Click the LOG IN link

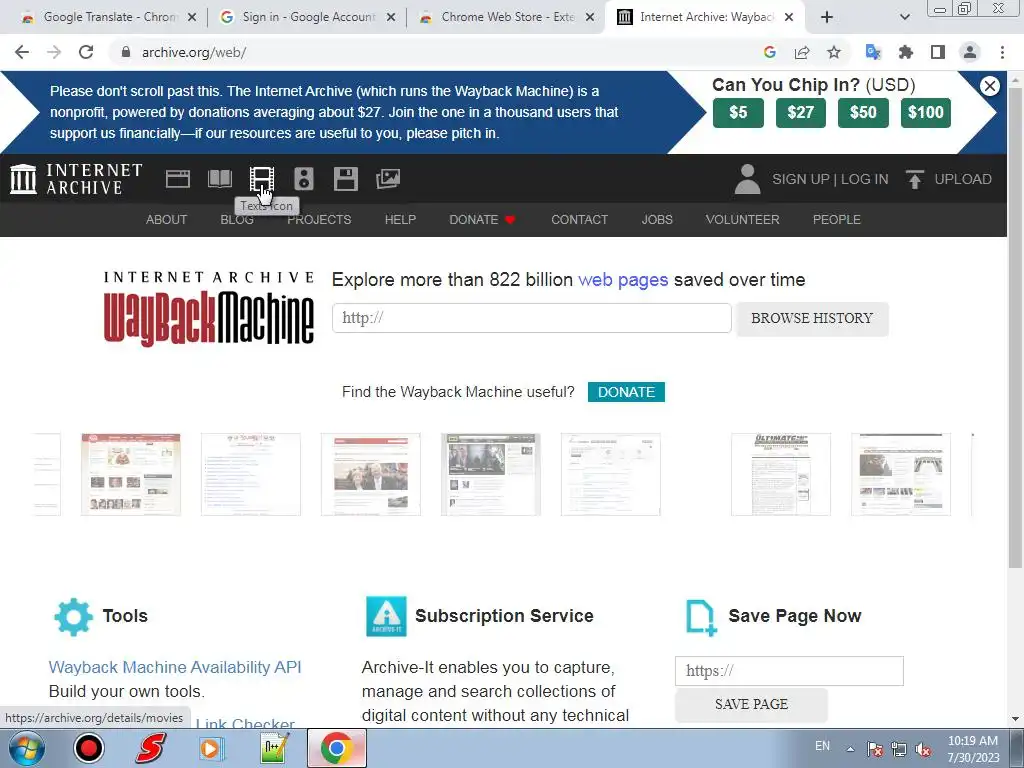pyautogui.click(x=865, y=179)
